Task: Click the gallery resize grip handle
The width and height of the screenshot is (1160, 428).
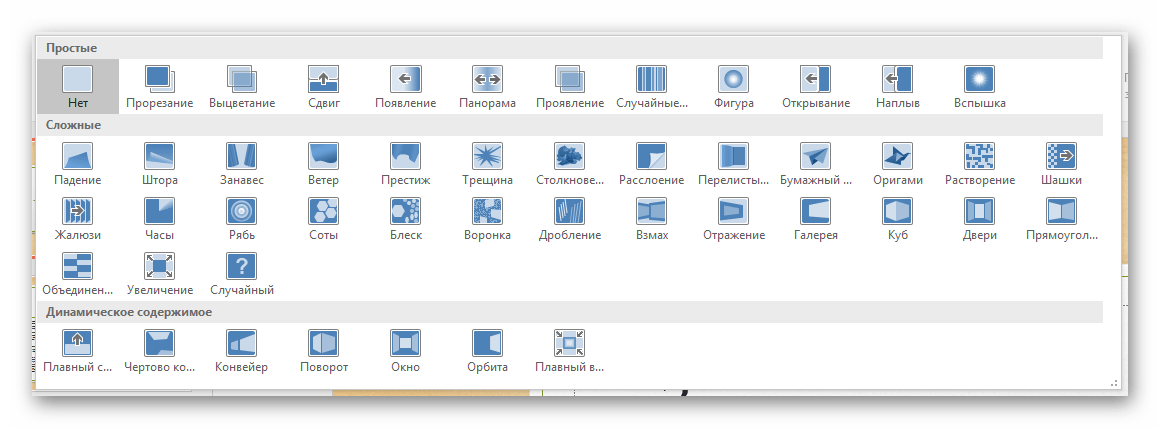Action: tap(1113, 382)
